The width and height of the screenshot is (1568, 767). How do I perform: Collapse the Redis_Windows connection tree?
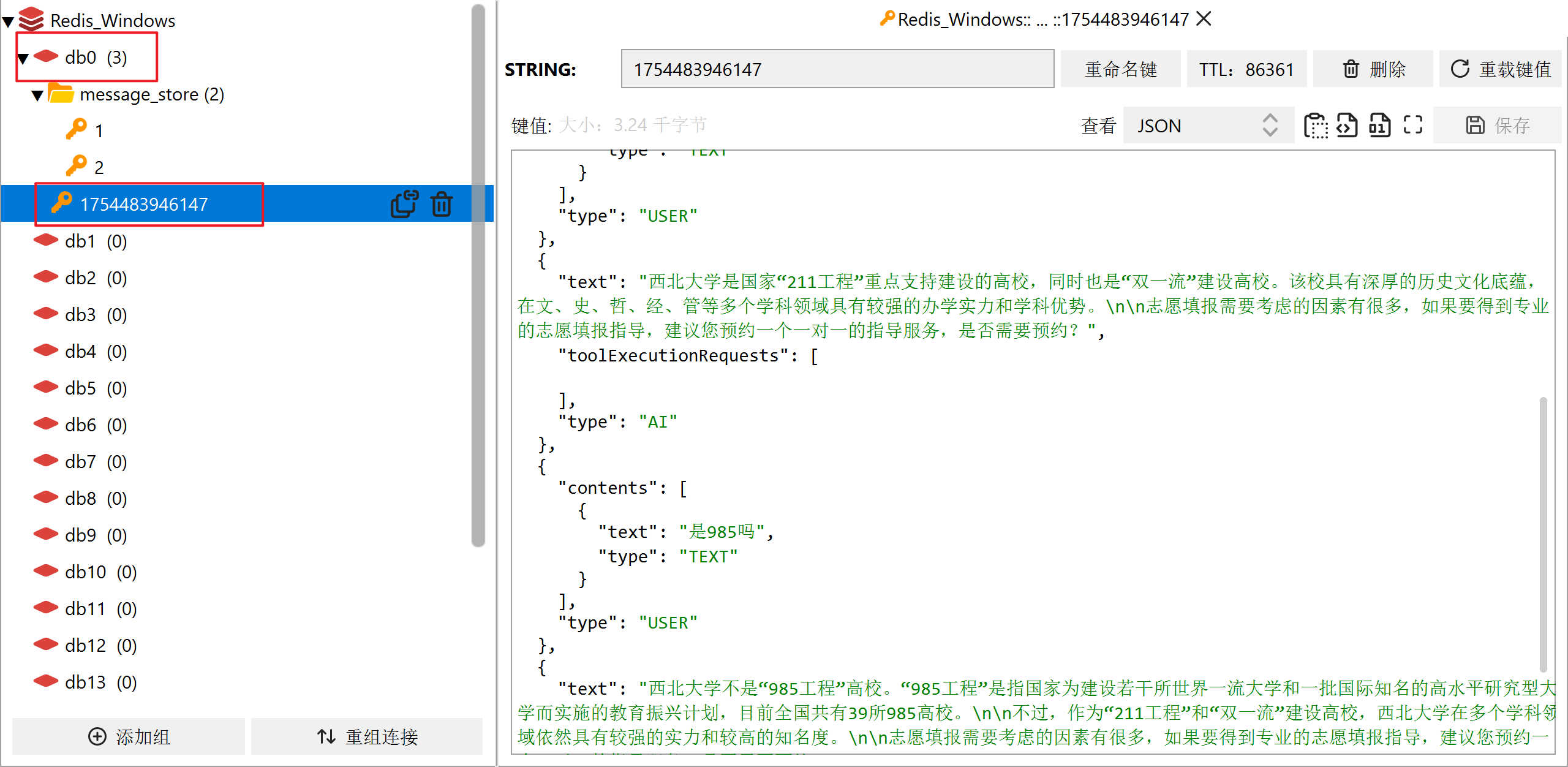[8, 22]
